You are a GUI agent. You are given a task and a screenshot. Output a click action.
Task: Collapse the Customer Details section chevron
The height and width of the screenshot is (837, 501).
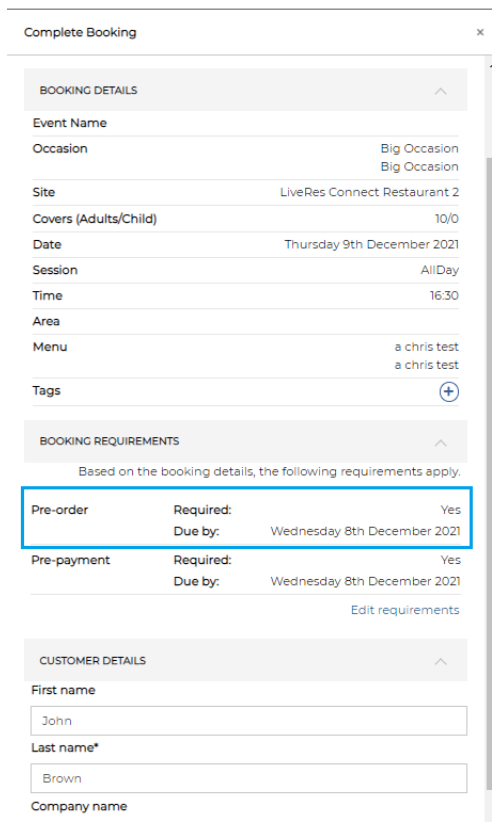(441, 661)
